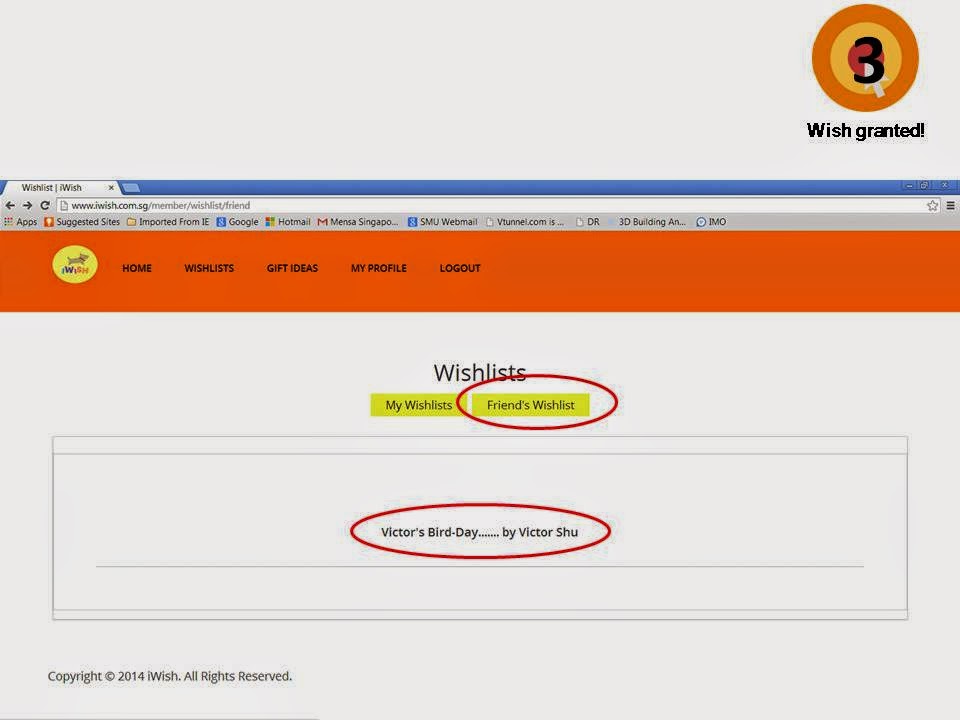Select the My Wishlists tab
Screen dimensions: 960x720
[x=419, y=405]
